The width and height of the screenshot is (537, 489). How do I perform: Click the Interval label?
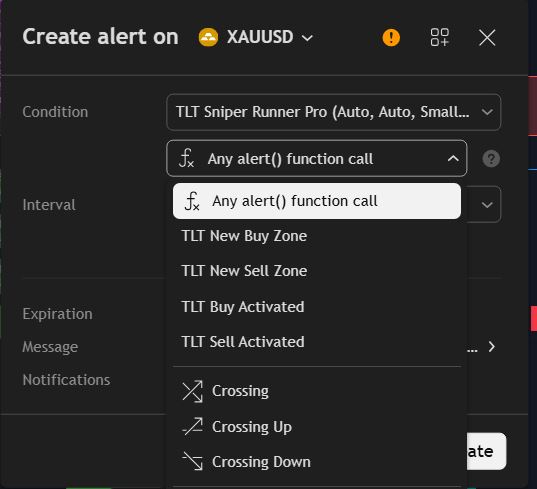pos(49,205)
